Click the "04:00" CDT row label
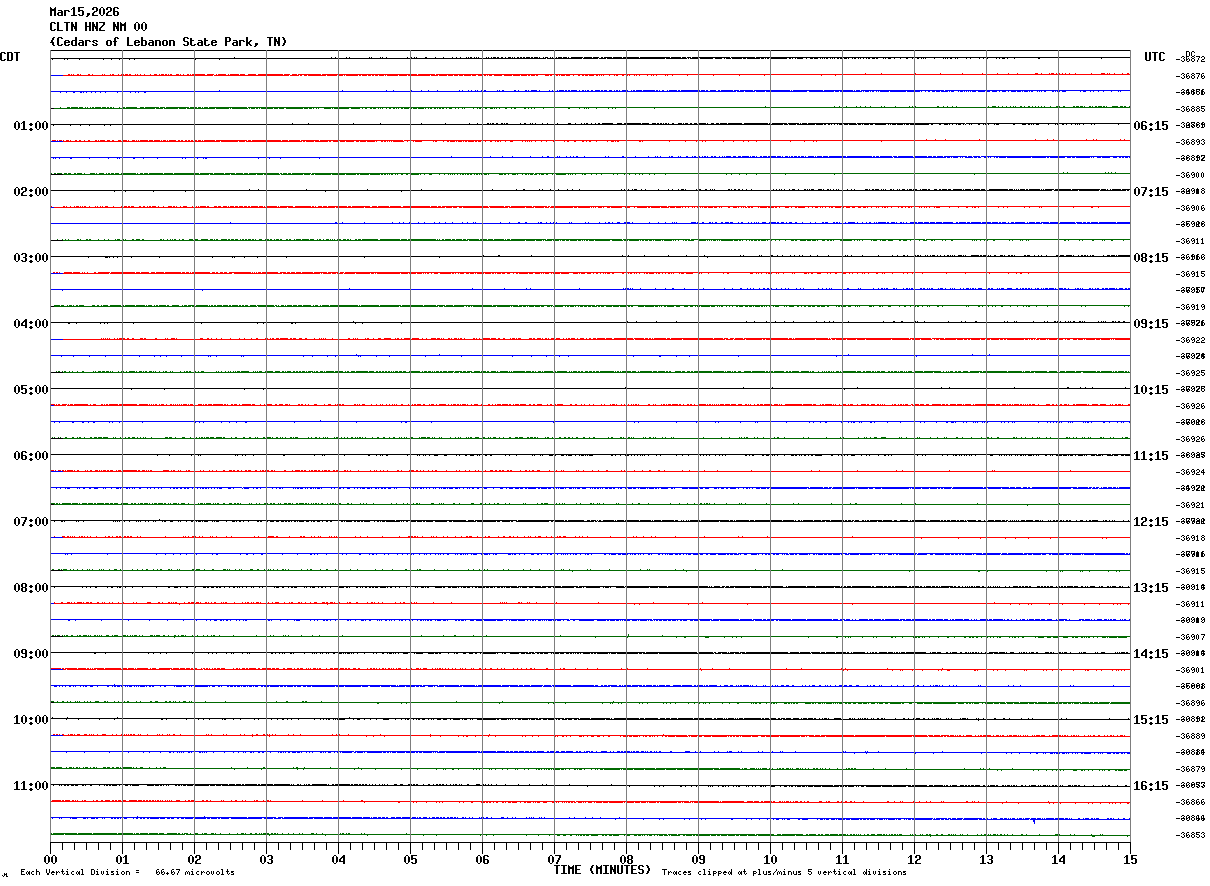The height and width of the screenshot is (886, 1210). [x=31, y=324]
